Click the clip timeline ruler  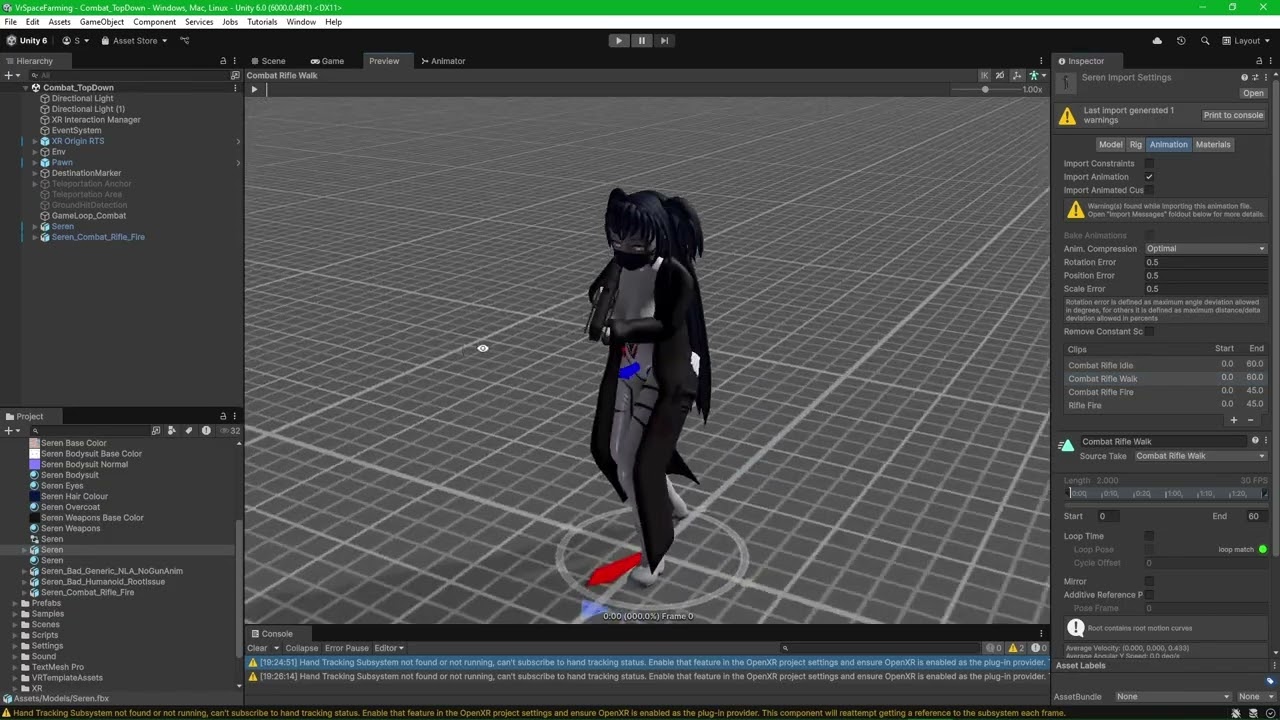tap(1166, 494)
